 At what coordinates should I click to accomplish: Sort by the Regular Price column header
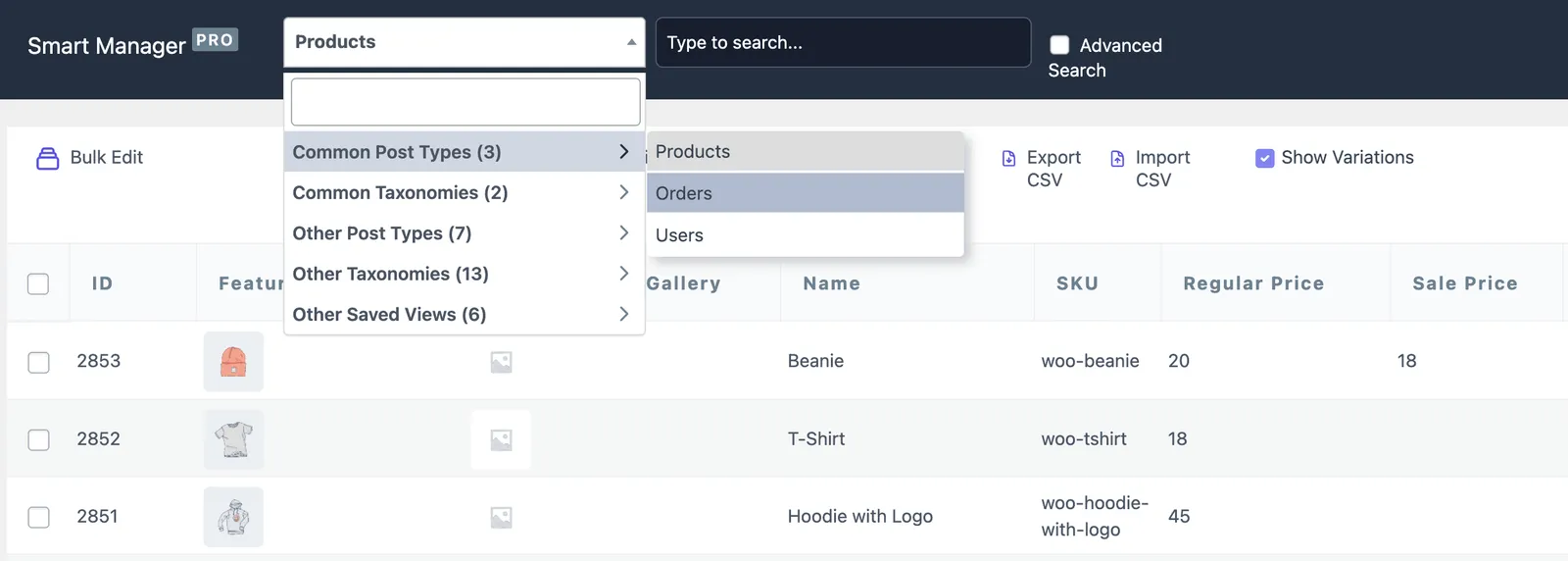pos(1253,283)
